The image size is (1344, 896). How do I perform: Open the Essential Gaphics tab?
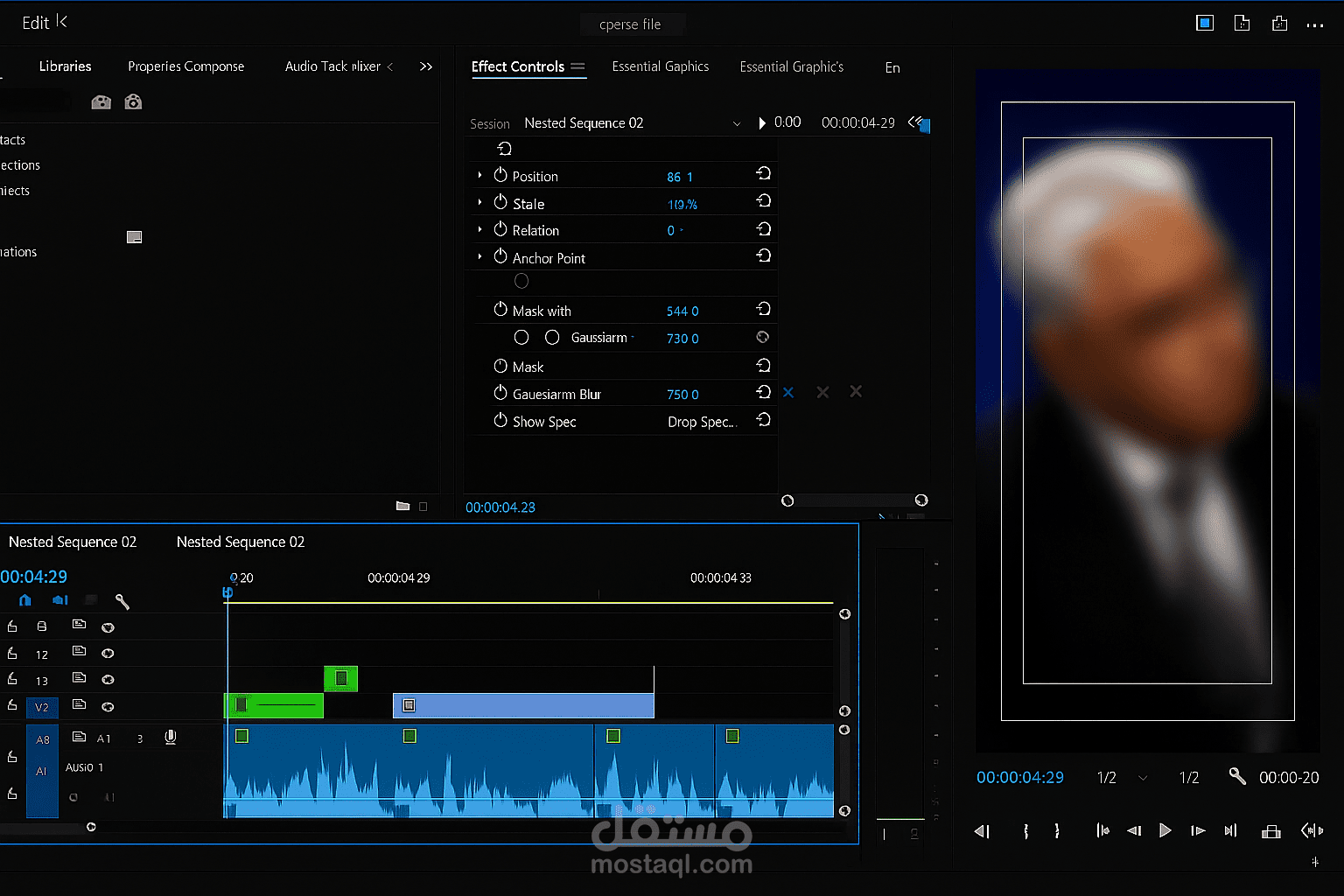(660, 66)
